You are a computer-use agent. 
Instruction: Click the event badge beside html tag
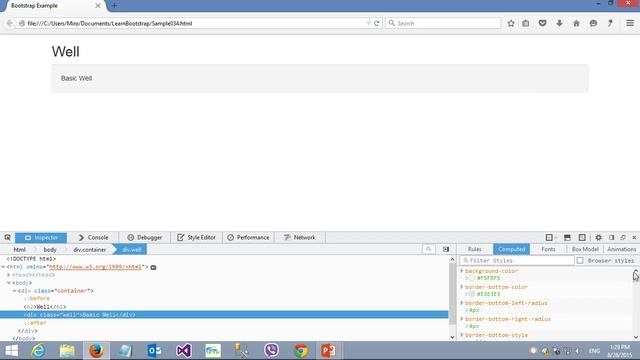coord(153,267)
